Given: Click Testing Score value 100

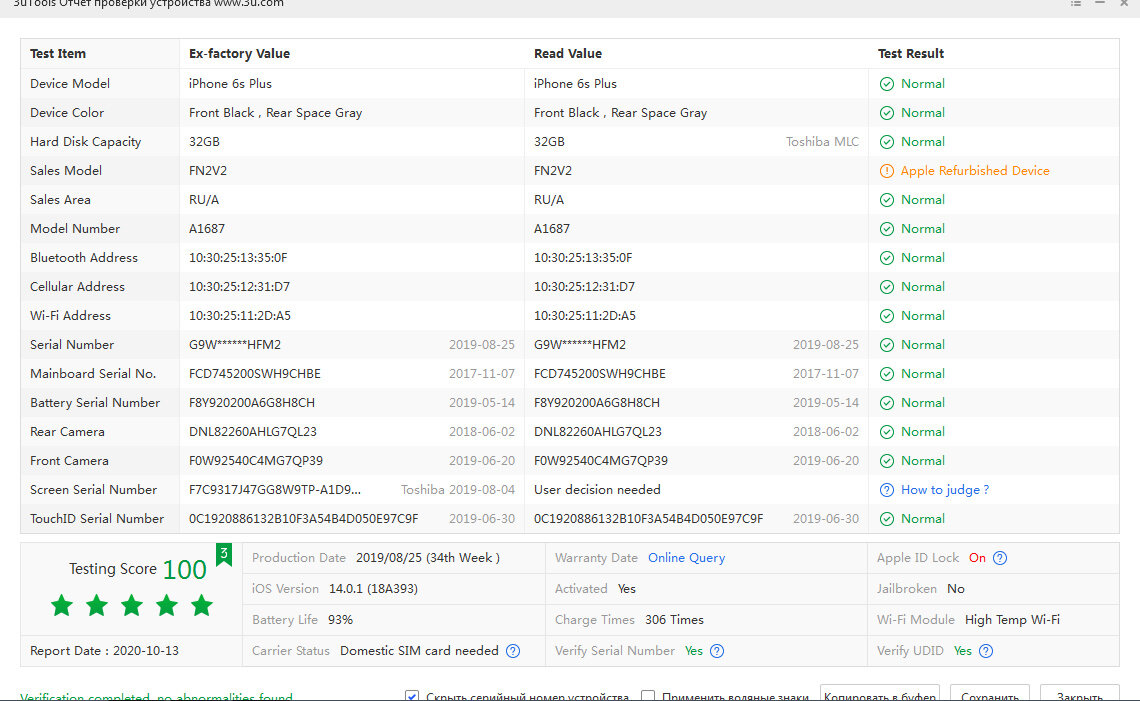Looking at the screenshot, I should [x=185, y=569].
